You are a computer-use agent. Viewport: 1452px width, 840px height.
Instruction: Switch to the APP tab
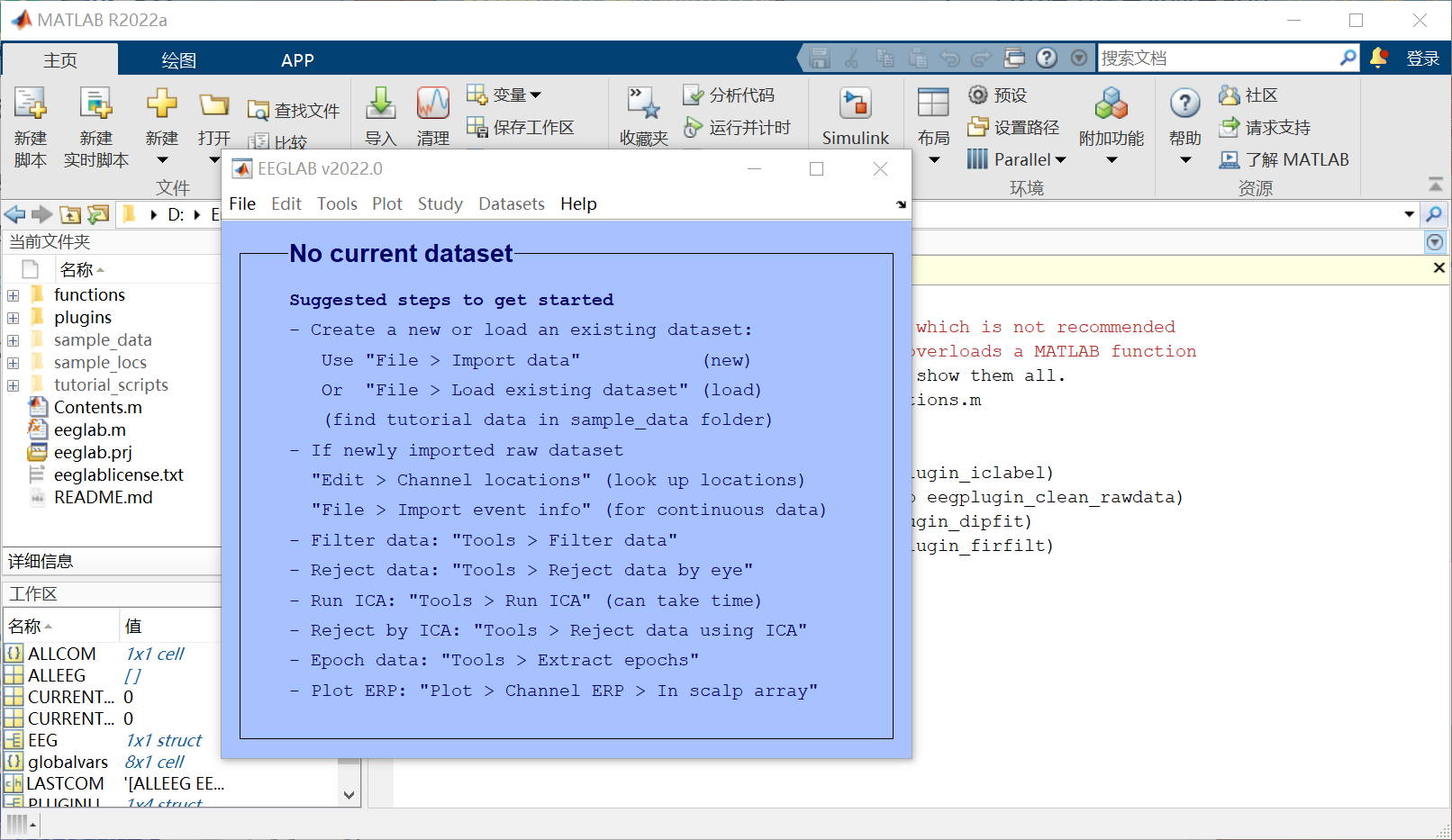(x=297, y=59)
